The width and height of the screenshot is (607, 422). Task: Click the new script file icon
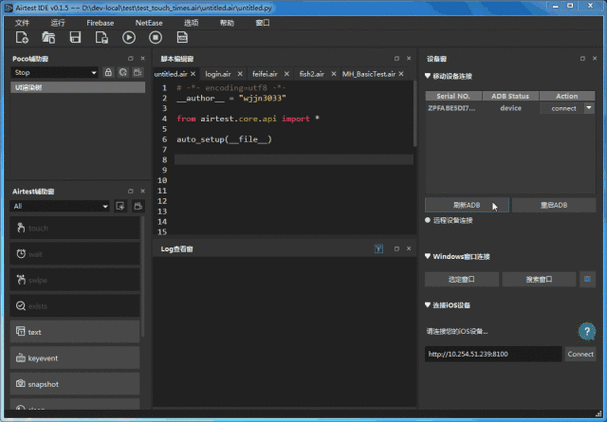tap(22, 38)
